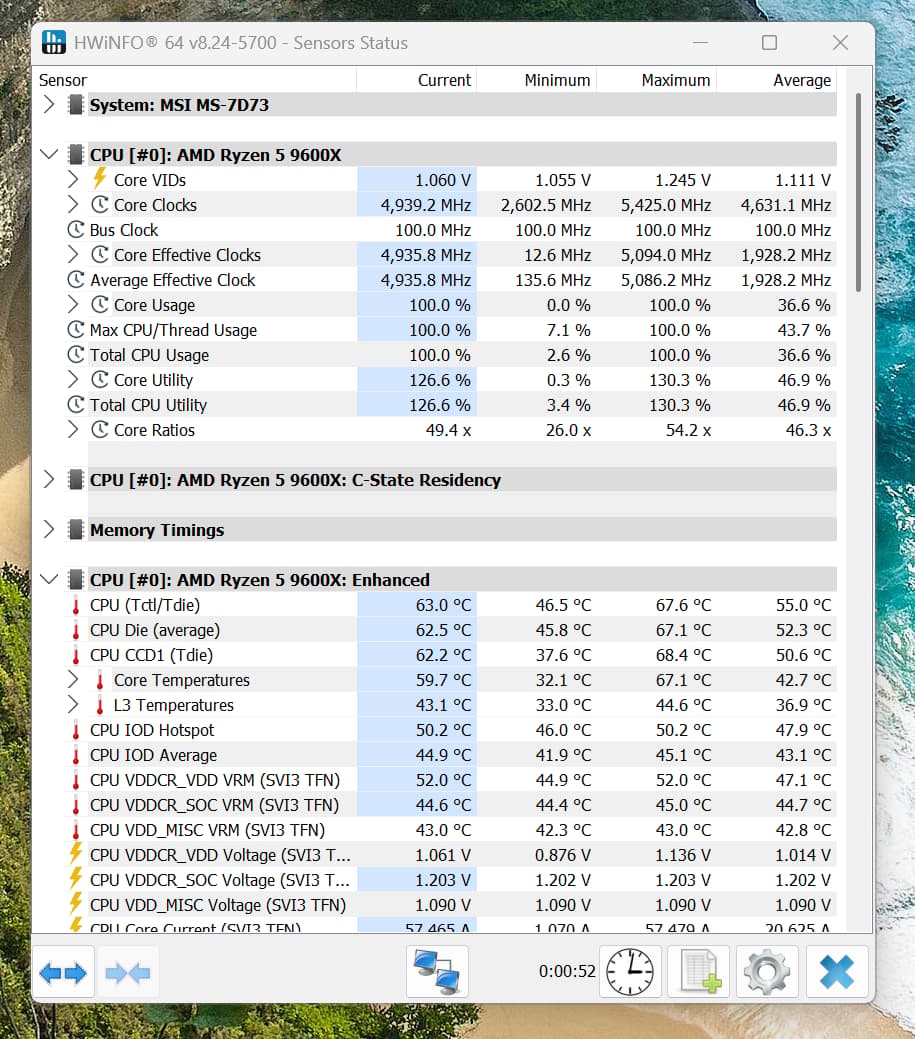Expand the Core Temperatures row

(x=73, y=680)
